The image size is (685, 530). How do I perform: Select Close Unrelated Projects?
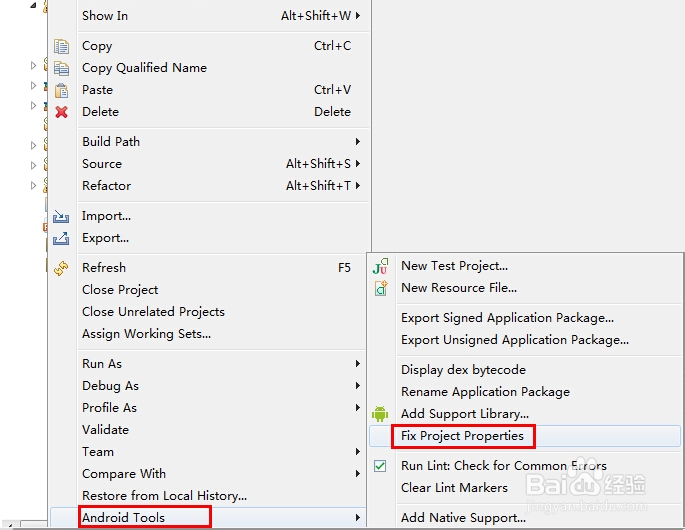tap(153, 312)
